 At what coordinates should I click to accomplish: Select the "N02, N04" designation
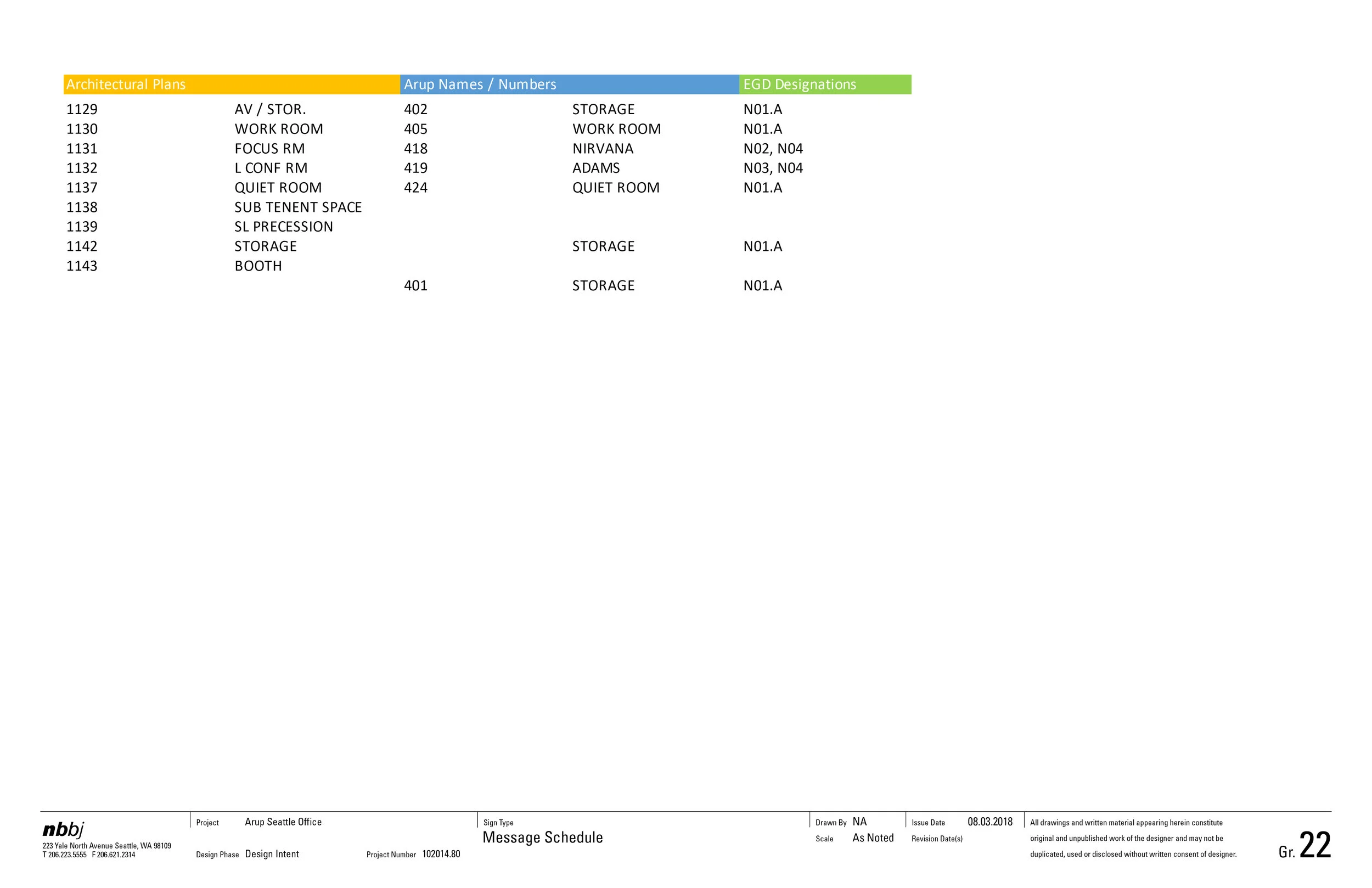pyautogui.click(x=773, y=149)
